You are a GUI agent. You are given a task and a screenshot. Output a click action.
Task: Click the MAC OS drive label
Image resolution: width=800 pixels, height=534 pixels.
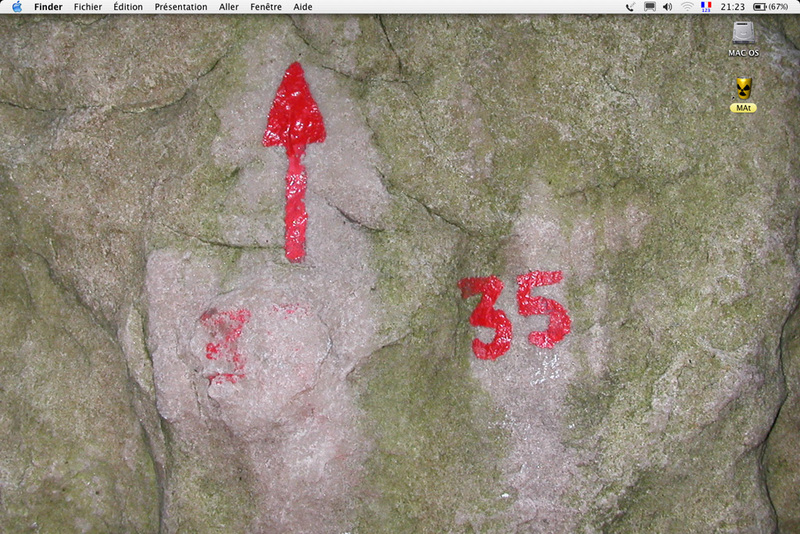pyautogui.click(x=743, y=53)
